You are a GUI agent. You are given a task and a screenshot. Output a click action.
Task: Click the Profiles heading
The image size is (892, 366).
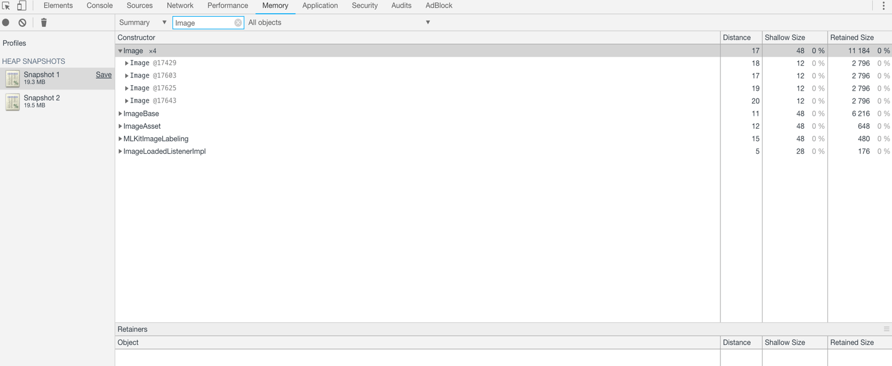[x=14, y=43]
